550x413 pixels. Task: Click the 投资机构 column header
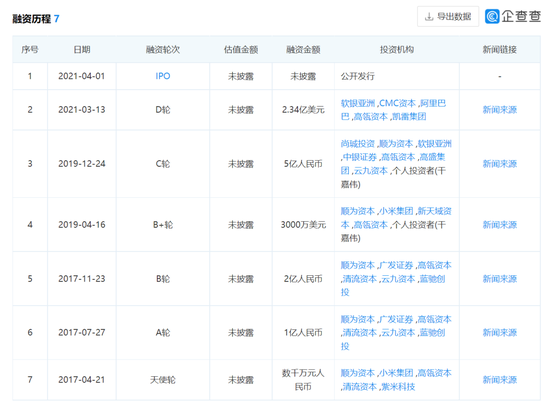click(397, 49)
